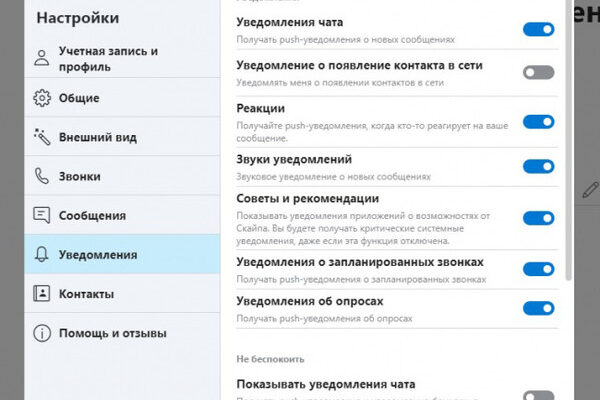The width and height of the screenshot is (600, 400).
Task: Click the phone handset icon for Звонки
Action: point(42,176)
